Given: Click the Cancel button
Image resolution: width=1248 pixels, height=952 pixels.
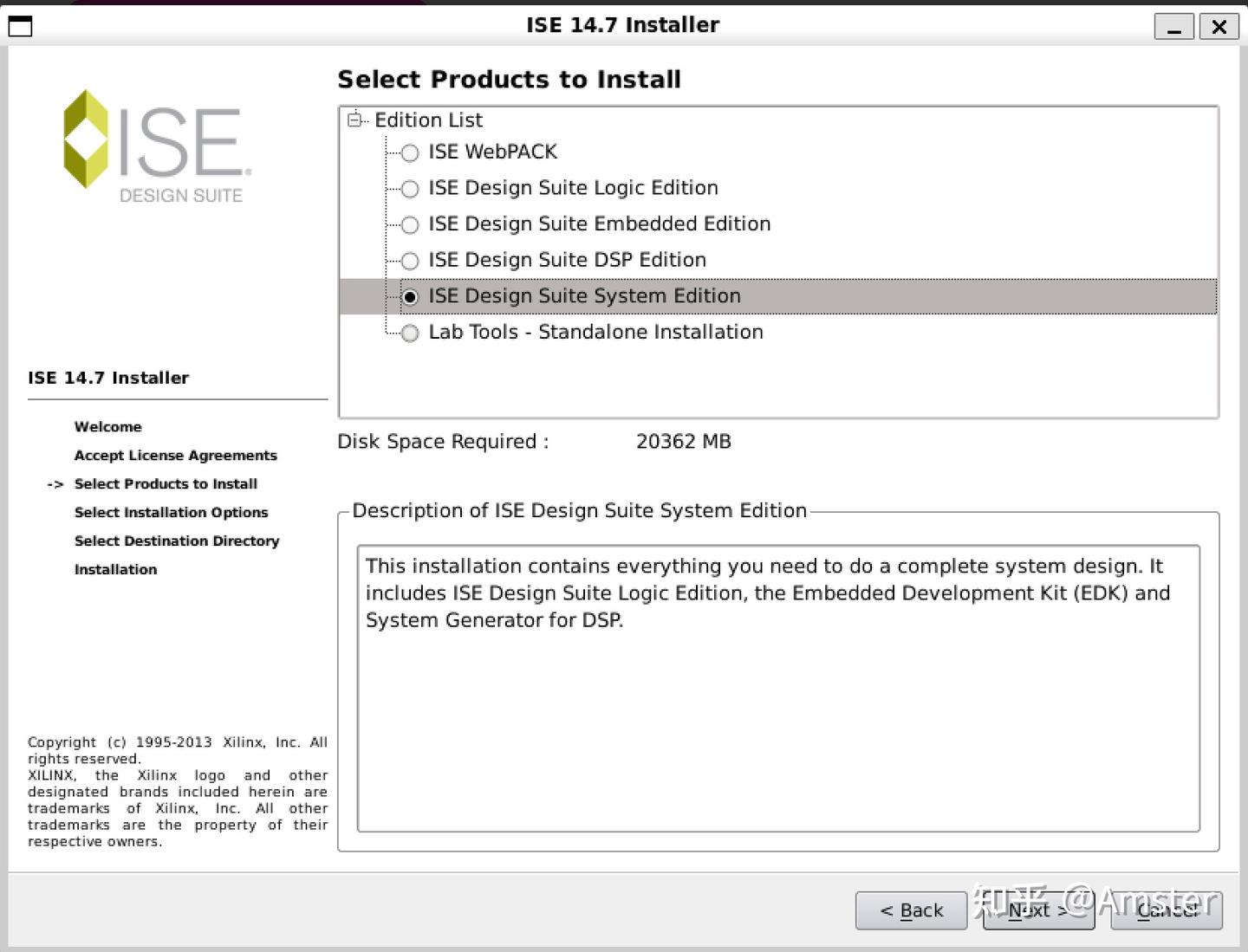Looking at the screenshot, I should [1167, 910].
